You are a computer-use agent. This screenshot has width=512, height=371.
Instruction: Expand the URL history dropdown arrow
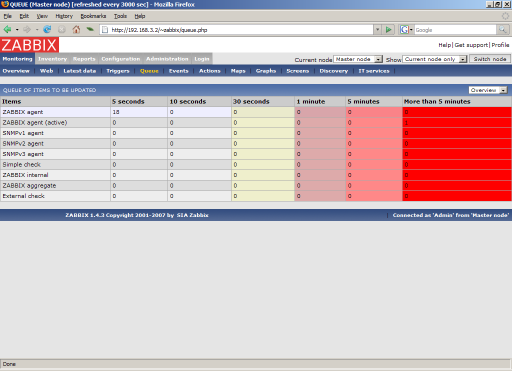tap(377, 30)
